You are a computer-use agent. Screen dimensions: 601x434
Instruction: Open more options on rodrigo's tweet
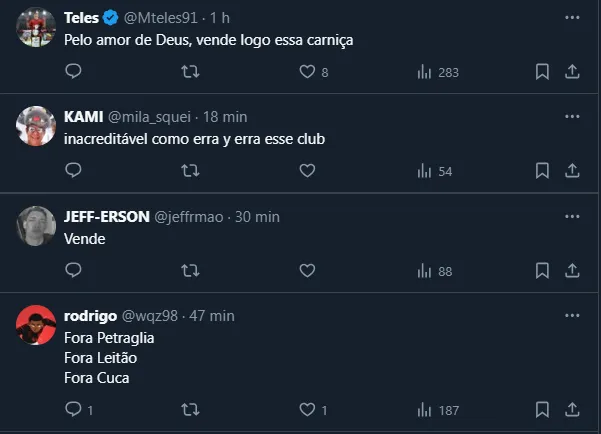click(x=572, y=315)
